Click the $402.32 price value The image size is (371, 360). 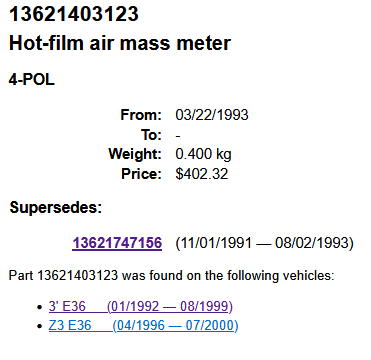(202, 174)
